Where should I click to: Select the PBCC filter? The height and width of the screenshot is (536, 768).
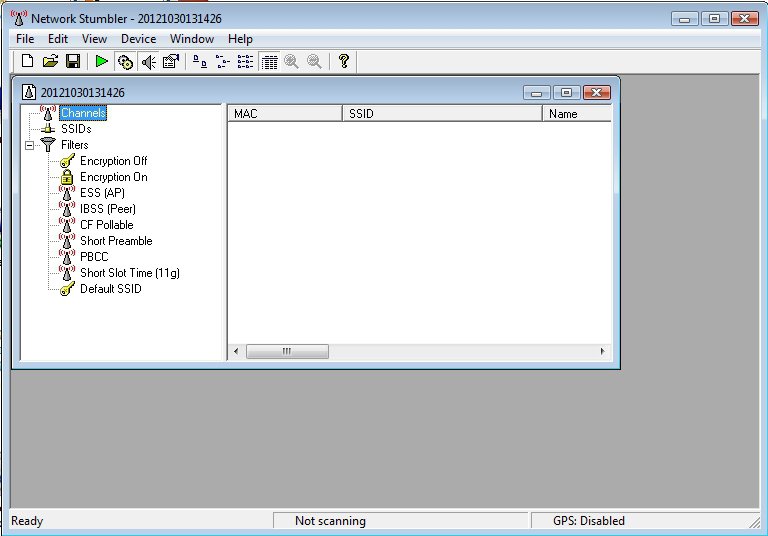94,257
